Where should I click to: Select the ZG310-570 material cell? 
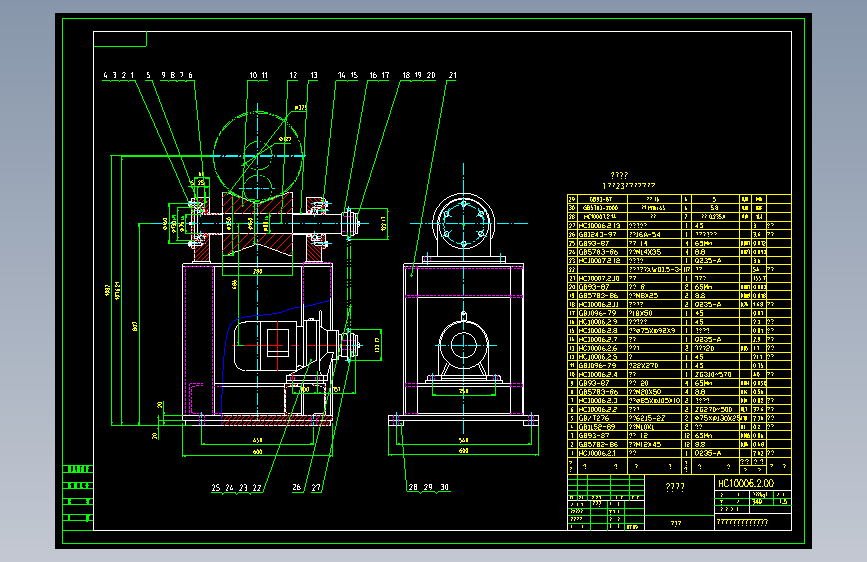click(715, 374)
